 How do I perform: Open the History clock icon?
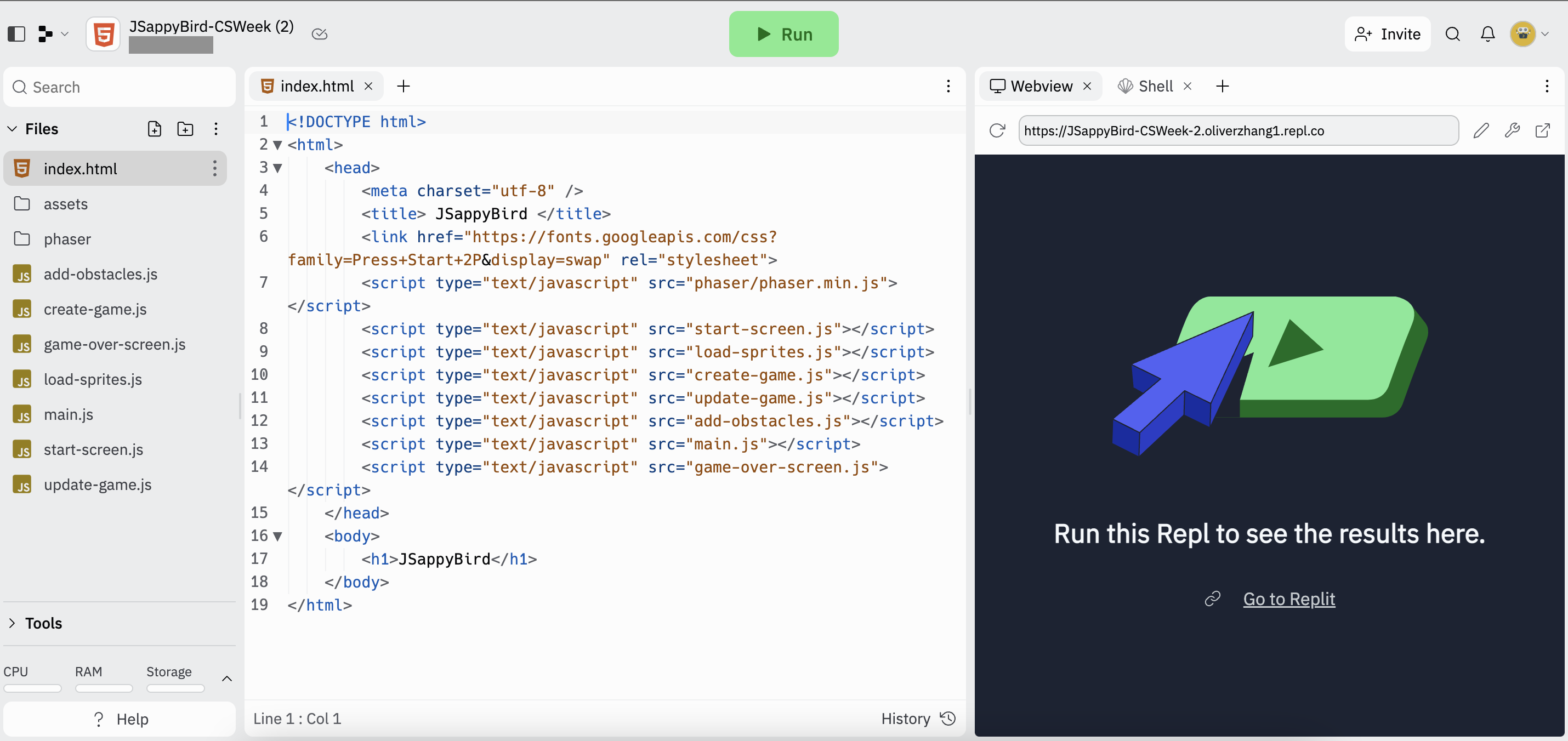948,719
